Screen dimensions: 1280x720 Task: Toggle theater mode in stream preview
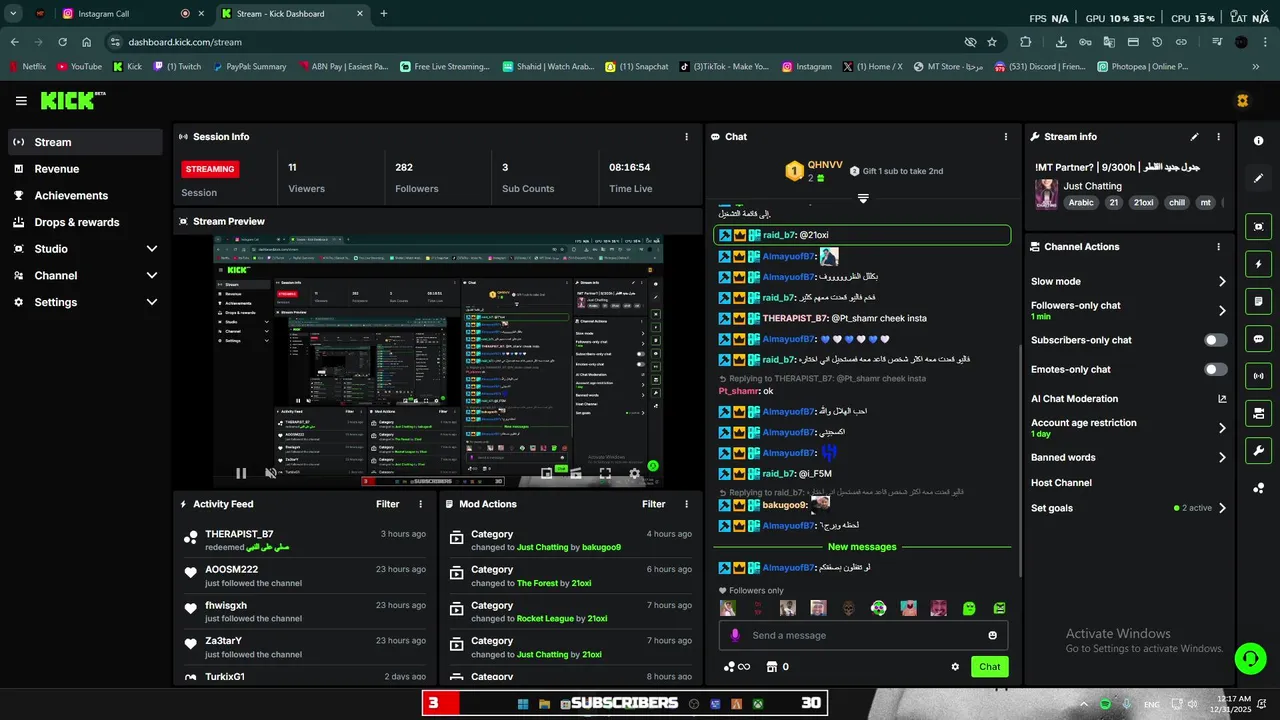tap(576, 474)
